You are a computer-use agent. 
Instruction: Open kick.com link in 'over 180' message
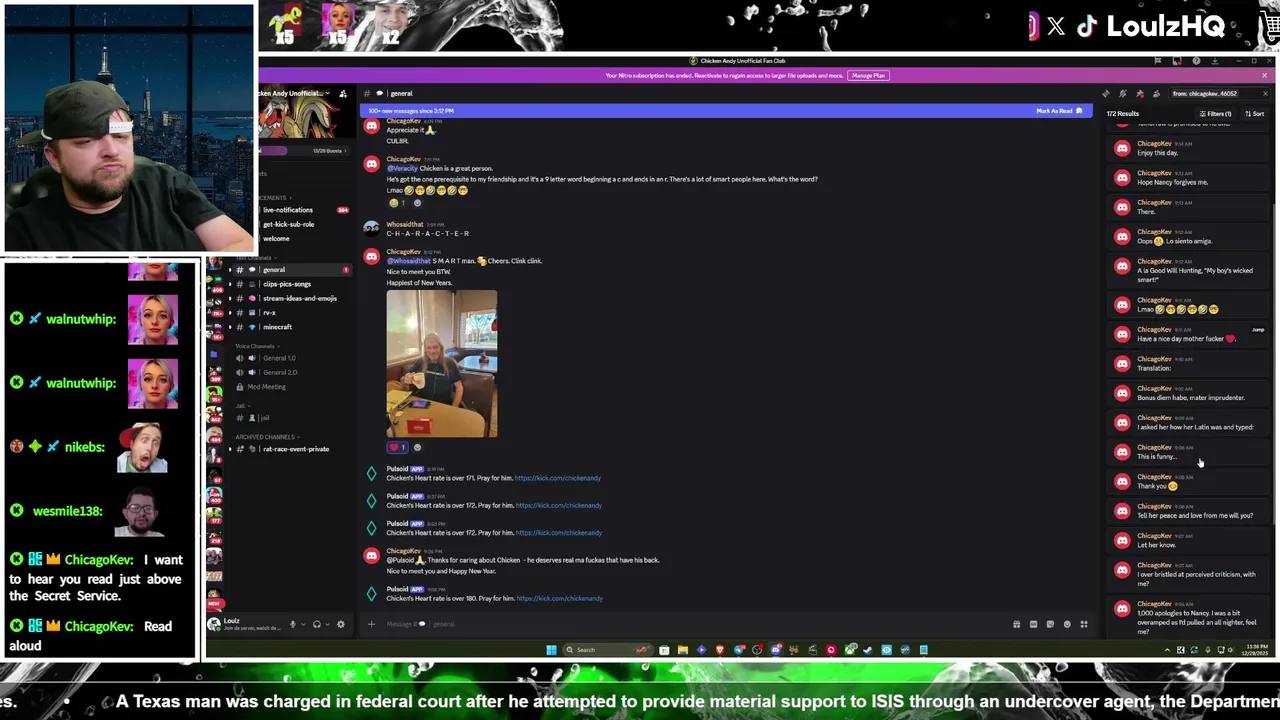tap(559, 598)
